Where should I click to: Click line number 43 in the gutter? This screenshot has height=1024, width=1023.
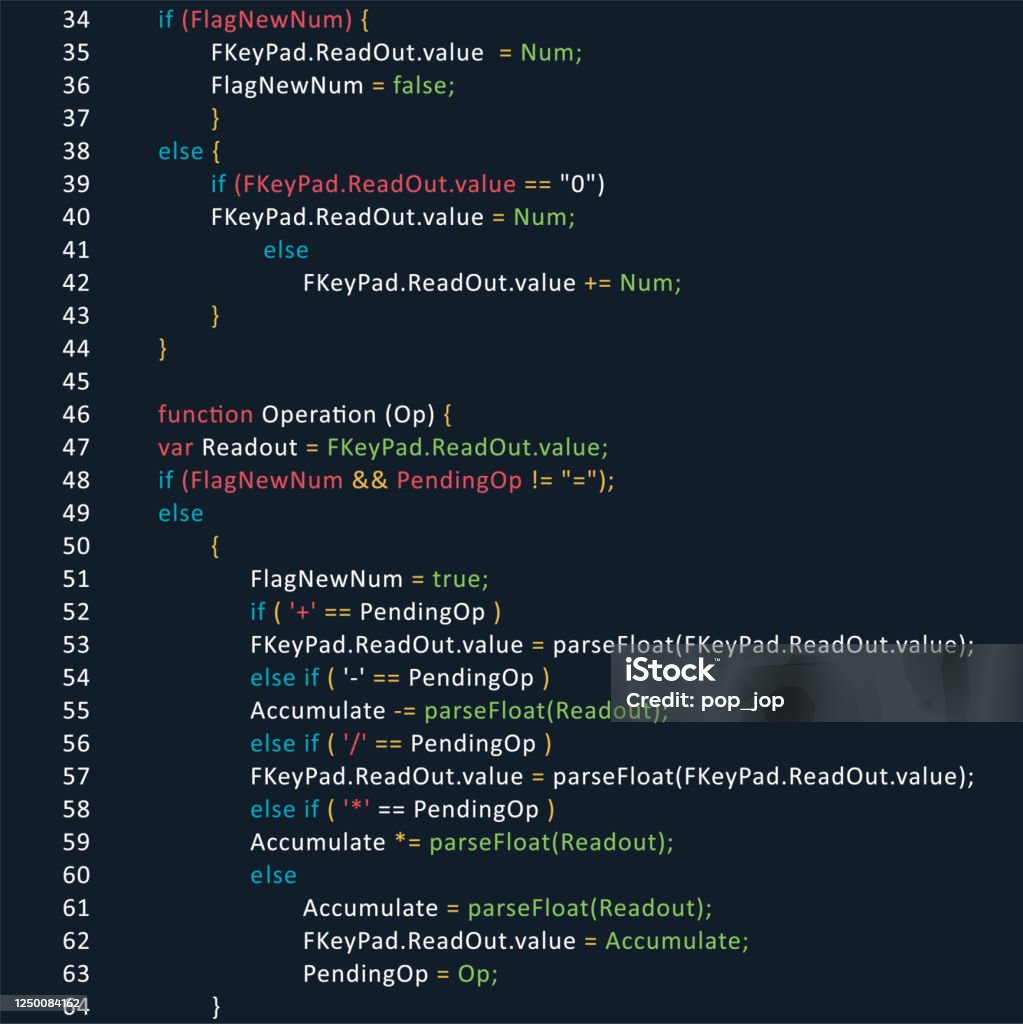tap(76, 316)
